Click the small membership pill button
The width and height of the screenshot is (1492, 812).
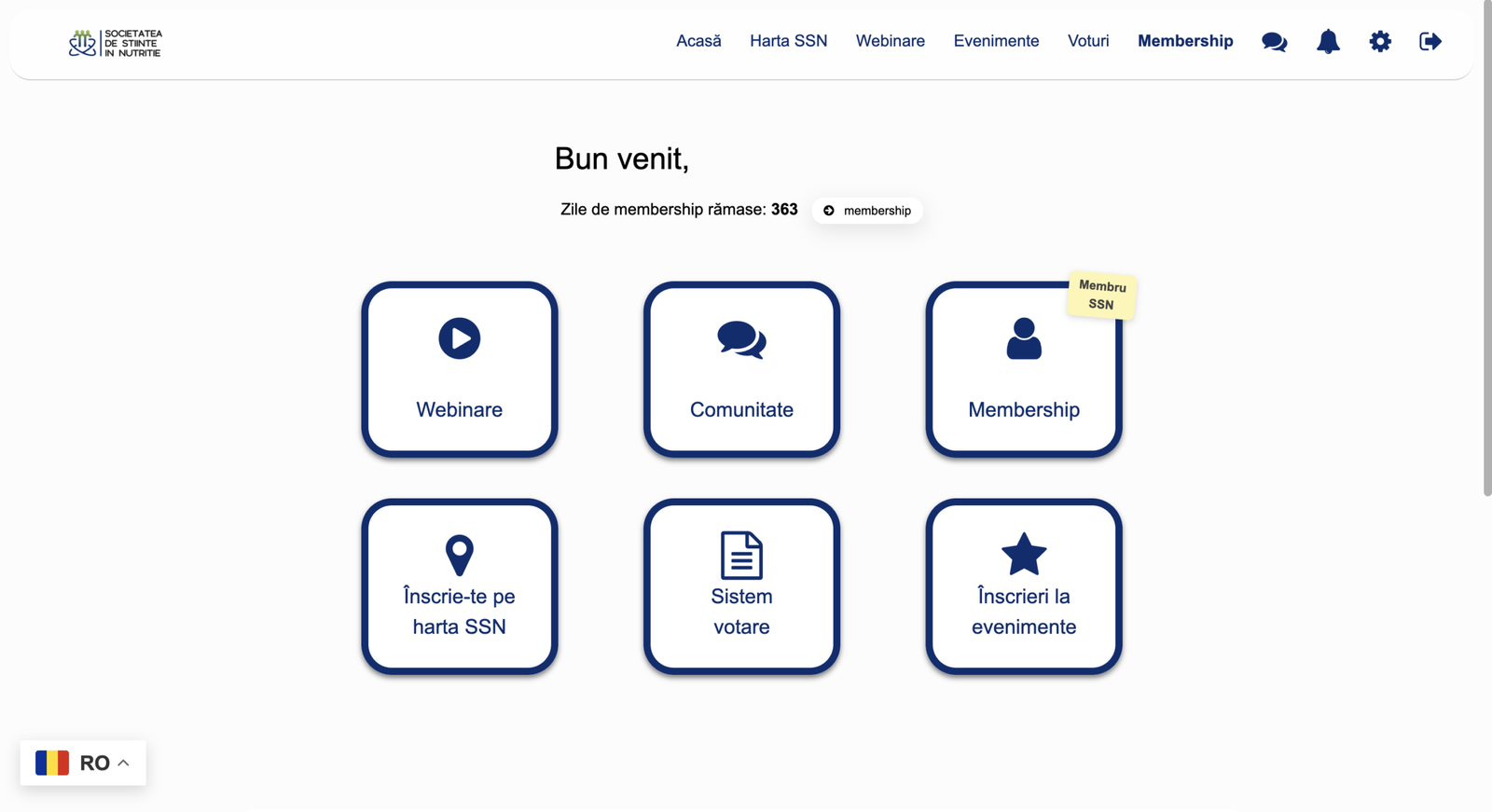867,211
